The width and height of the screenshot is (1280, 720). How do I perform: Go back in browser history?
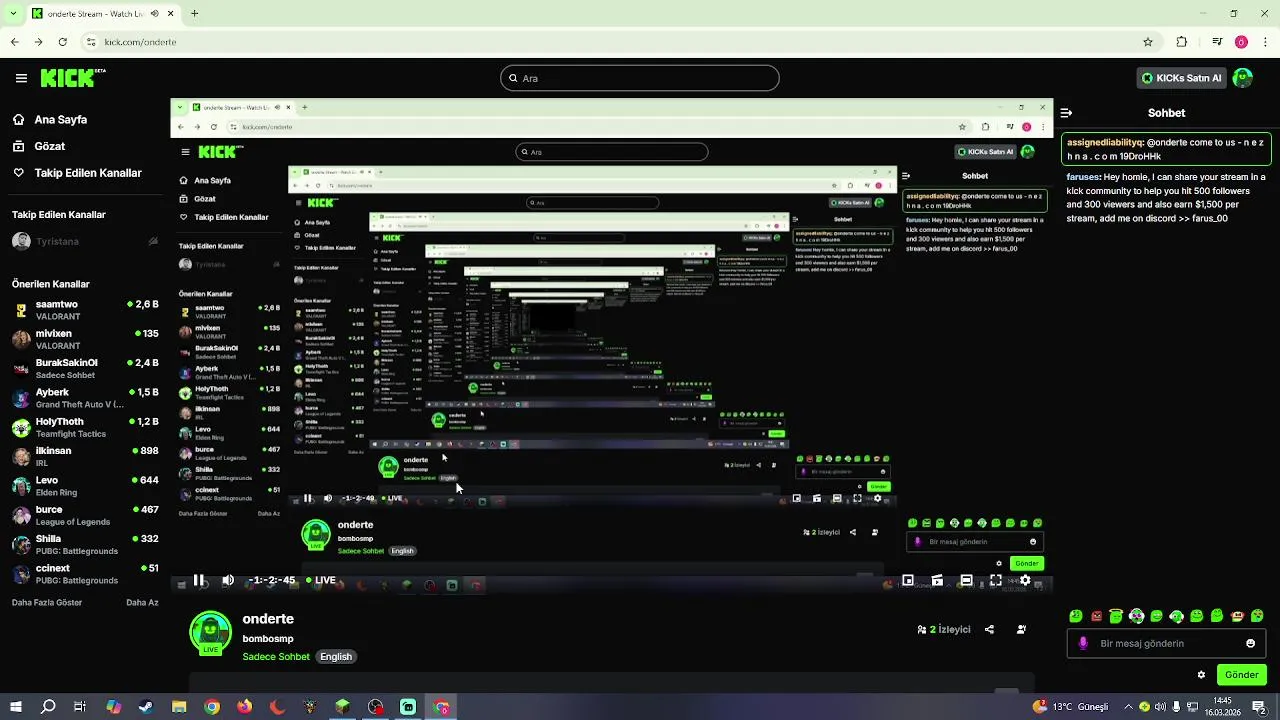pyautogui.click(x=14, y=42)
